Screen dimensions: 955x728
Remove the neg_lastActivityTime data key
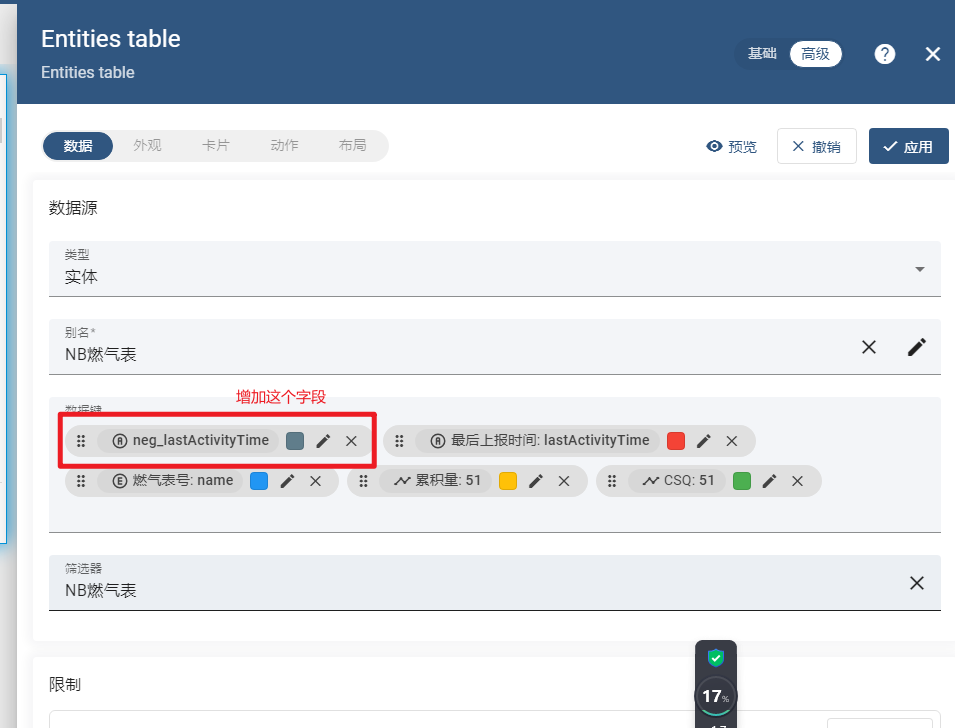pyautogui.click(x=351, y=441)
